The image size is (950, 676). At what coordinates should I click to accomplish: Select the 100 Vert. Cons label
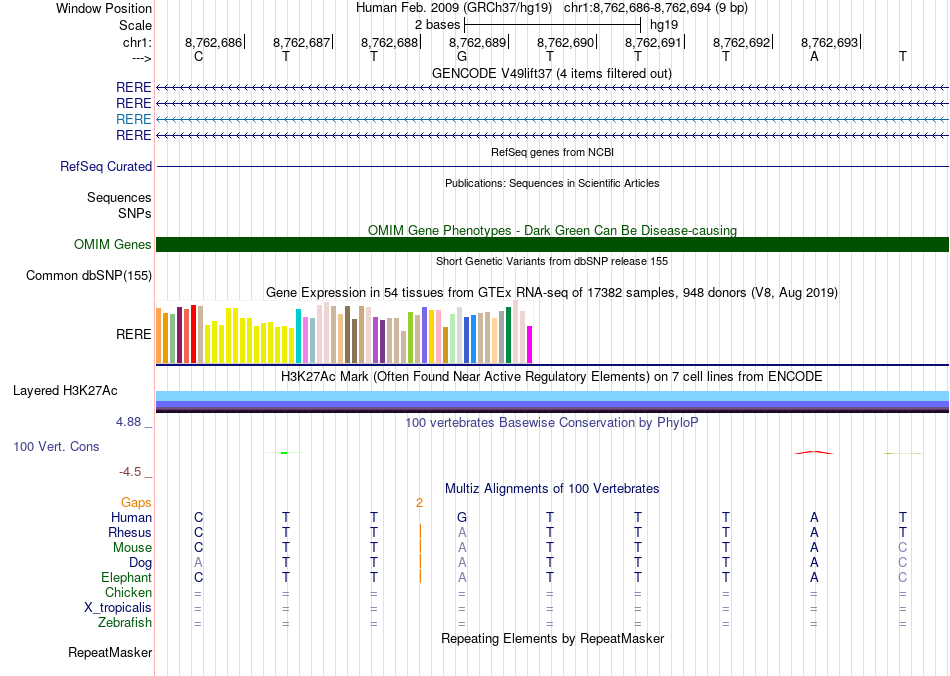(x=56, y=446)
